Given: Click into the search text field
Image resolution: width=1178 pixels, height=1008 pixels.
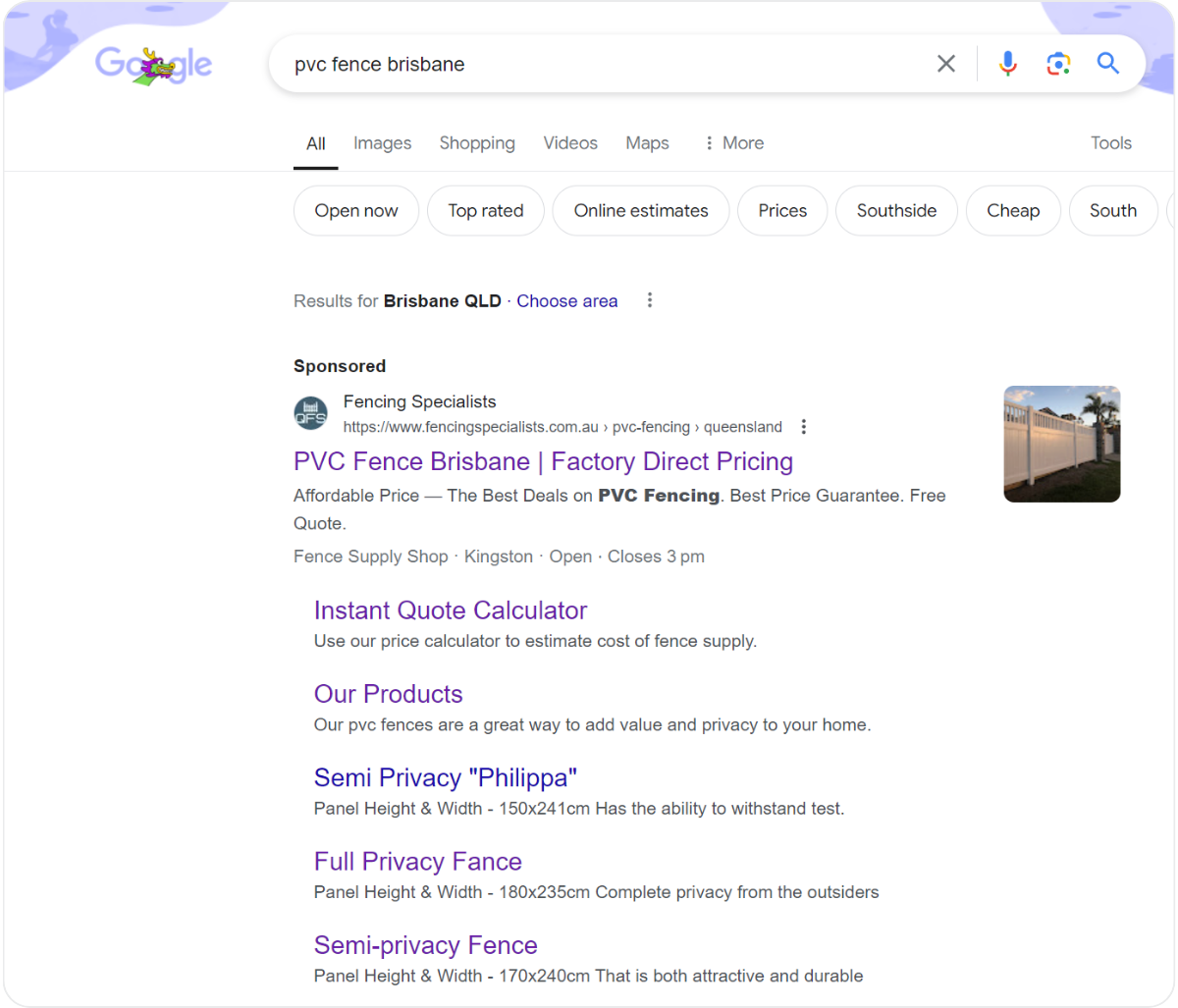Looking at the screenshot, I should coord(589,64).
